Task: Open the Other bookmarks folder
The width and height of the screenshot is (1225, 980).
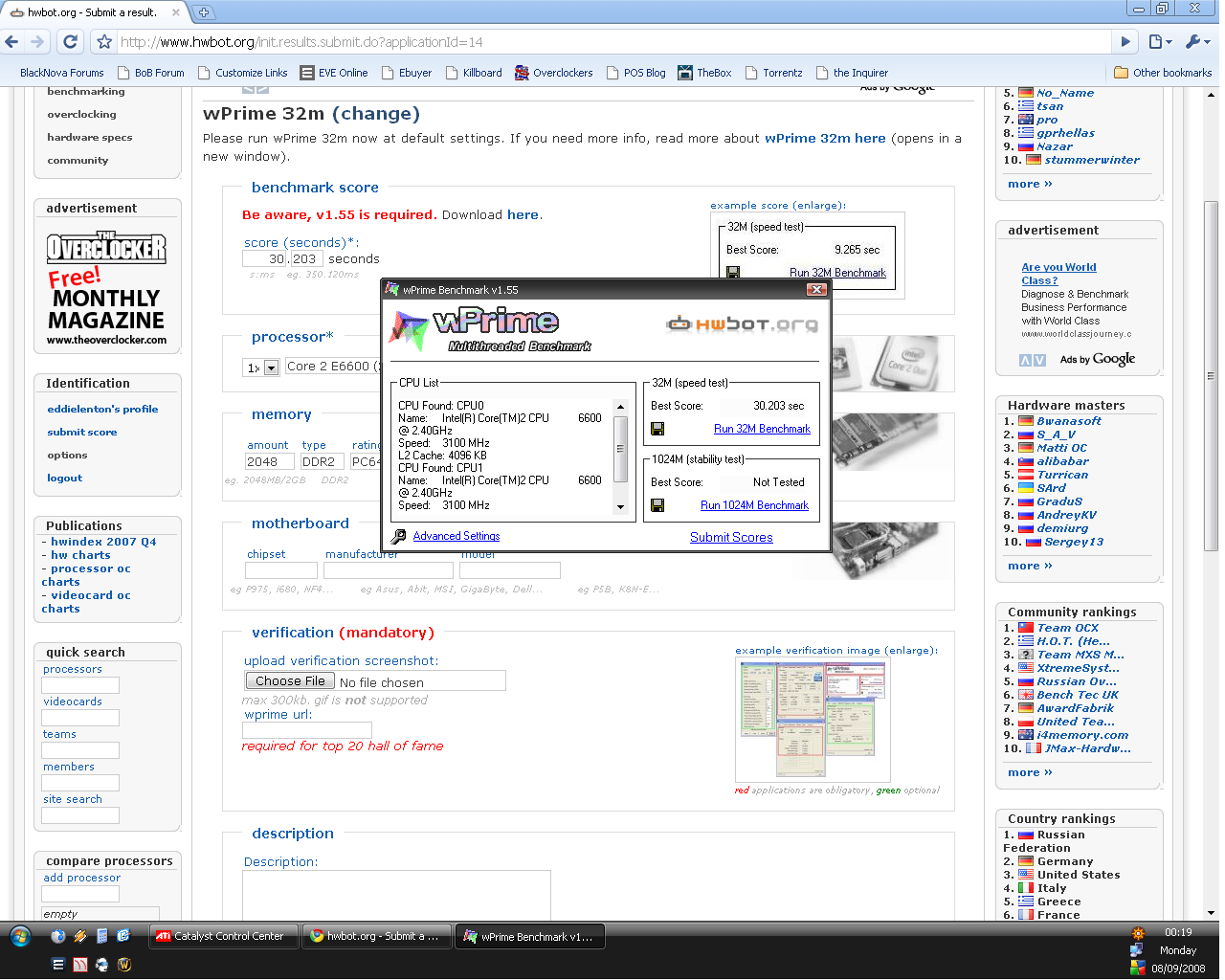Action: [x=1164, y=73]
